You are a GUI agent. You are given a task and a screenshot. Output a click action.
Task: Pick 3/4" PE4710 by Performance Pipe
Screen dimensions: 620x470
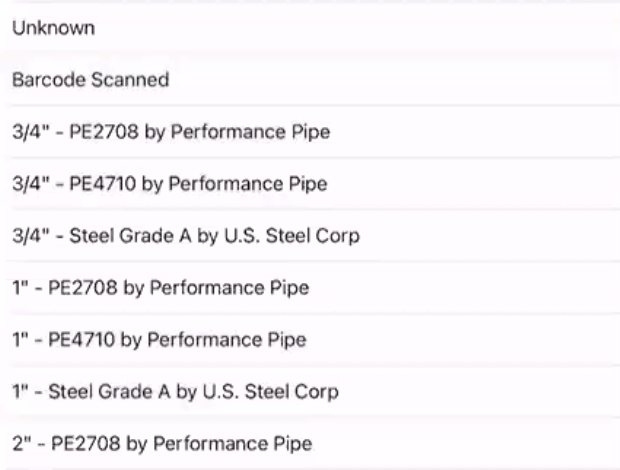(170, 184)
